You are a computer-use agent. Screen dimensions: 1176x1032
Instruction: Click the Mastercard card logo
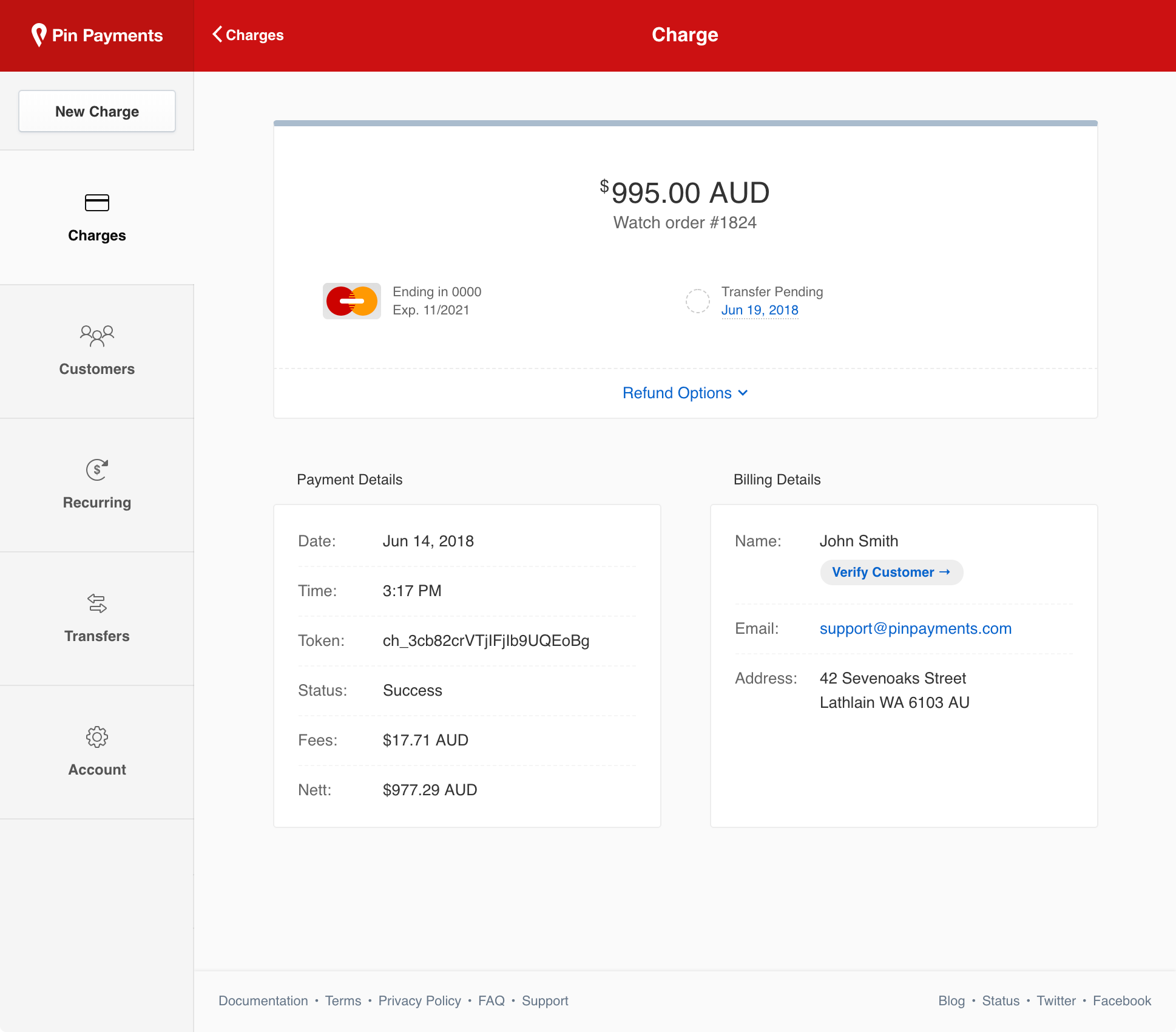pyautogui.click(x=352, y=301)
